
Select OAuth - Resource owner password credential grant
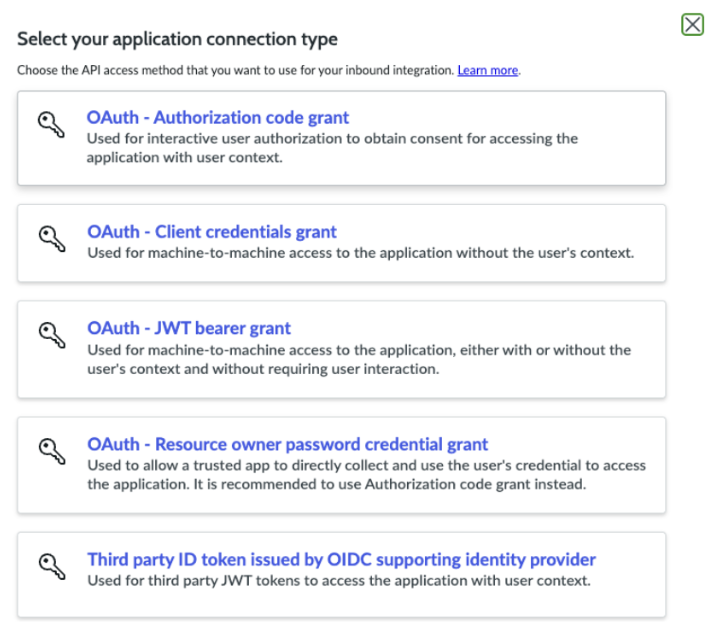coord(288,444)
